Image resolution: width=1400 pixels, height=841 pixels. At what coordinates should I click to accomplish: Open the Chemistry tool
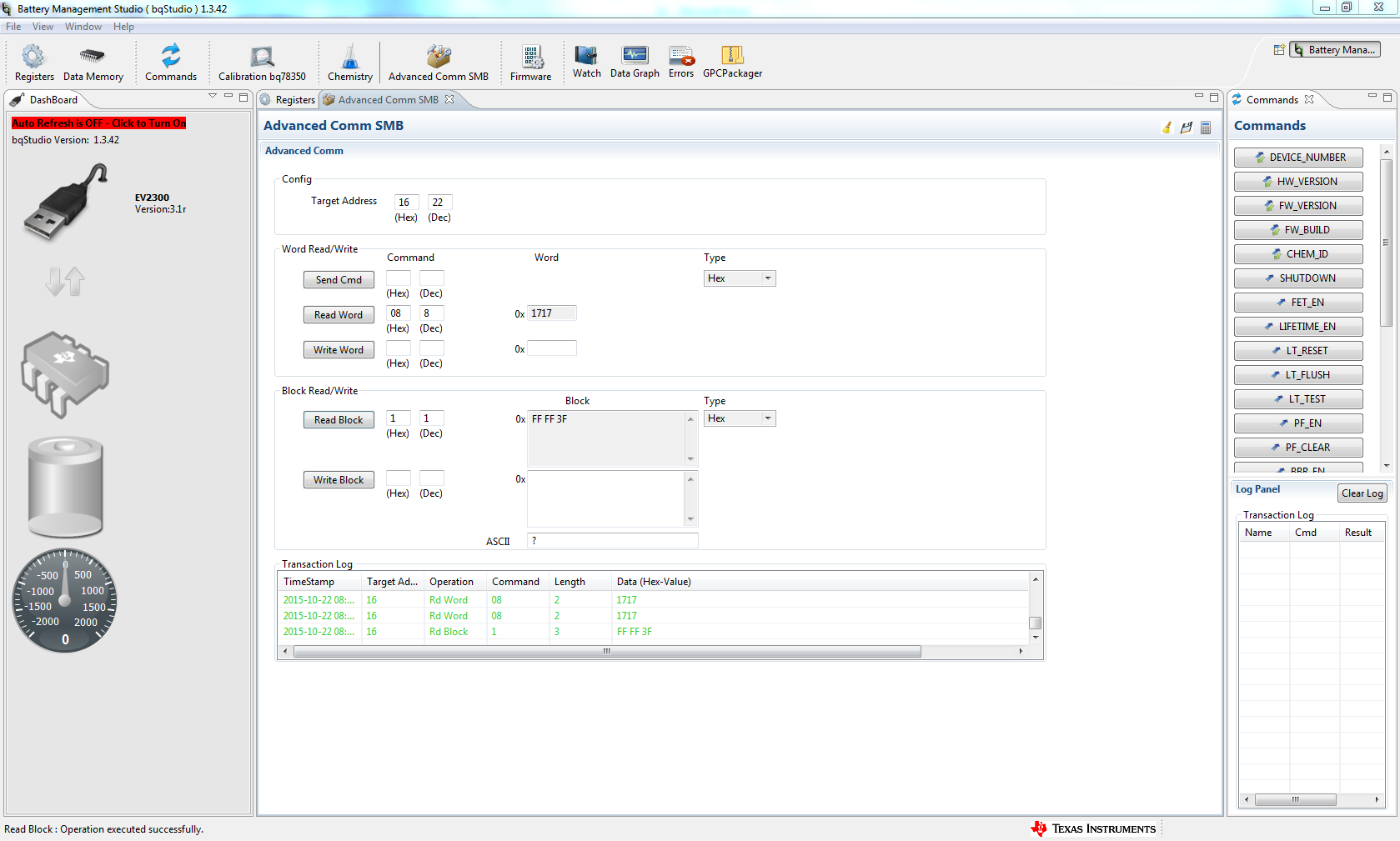click(x=350, y=63)
